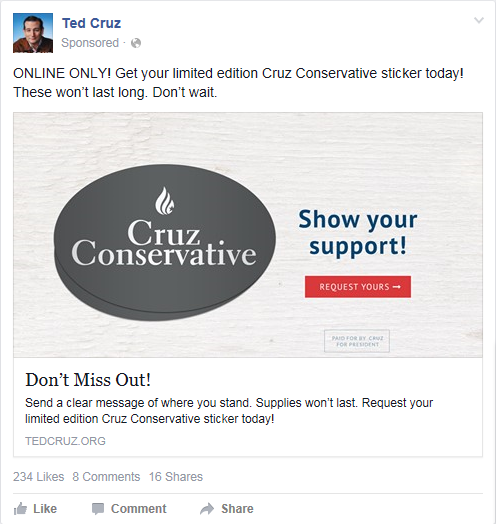Open the post options chevron menu
This screenshot has width=496, height=524.
479,20
